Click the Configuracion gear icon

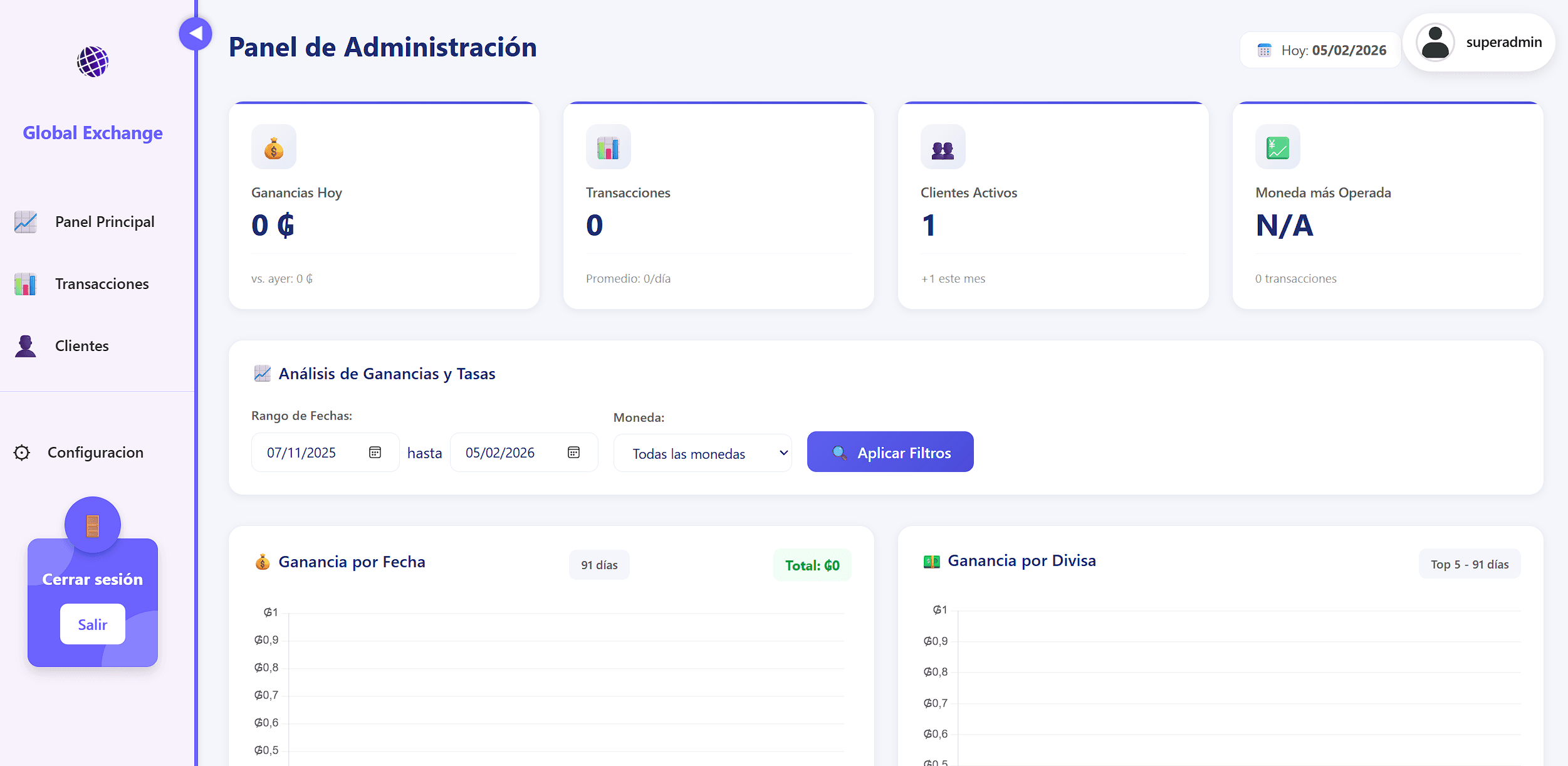point(22,453)
